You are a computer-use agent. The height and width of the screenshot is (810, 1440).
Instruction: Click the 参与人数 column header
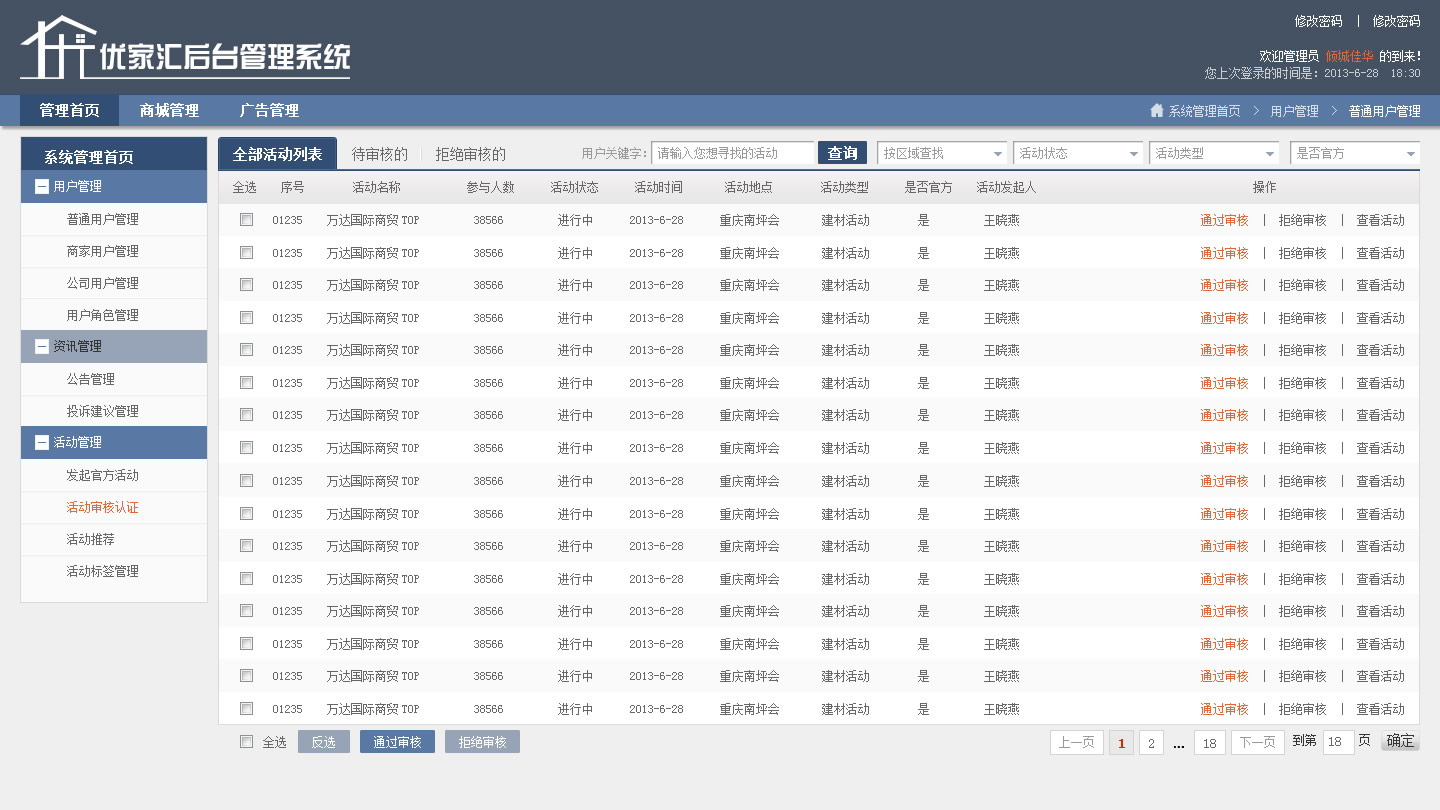(x=490, y=187)
